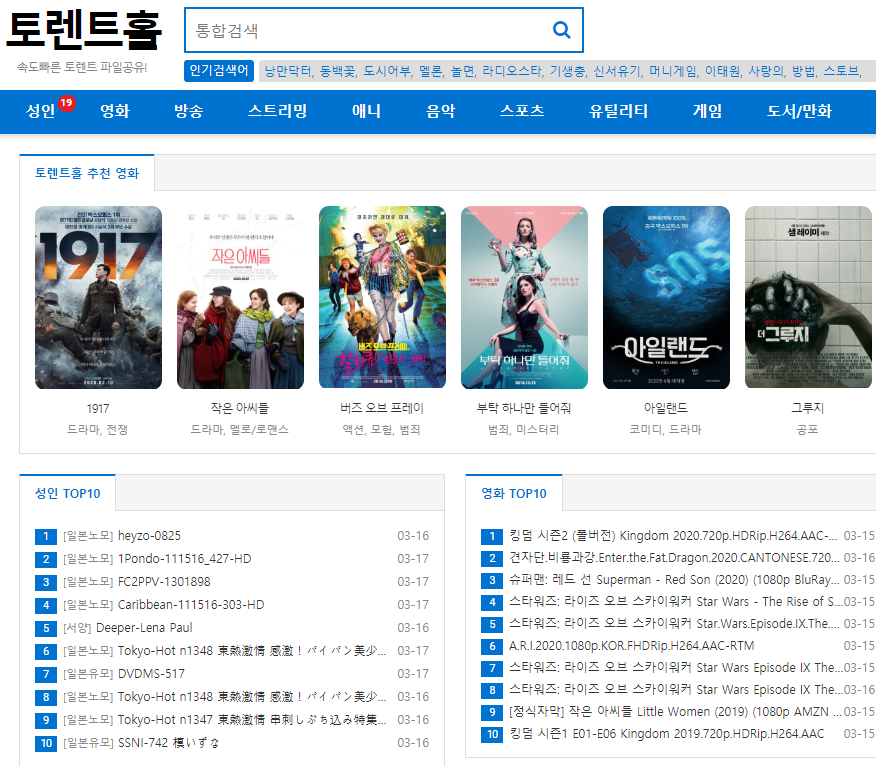Screen dimensions: 876x766
Task: Open the 성인 menu item
Action: [40, 111]
